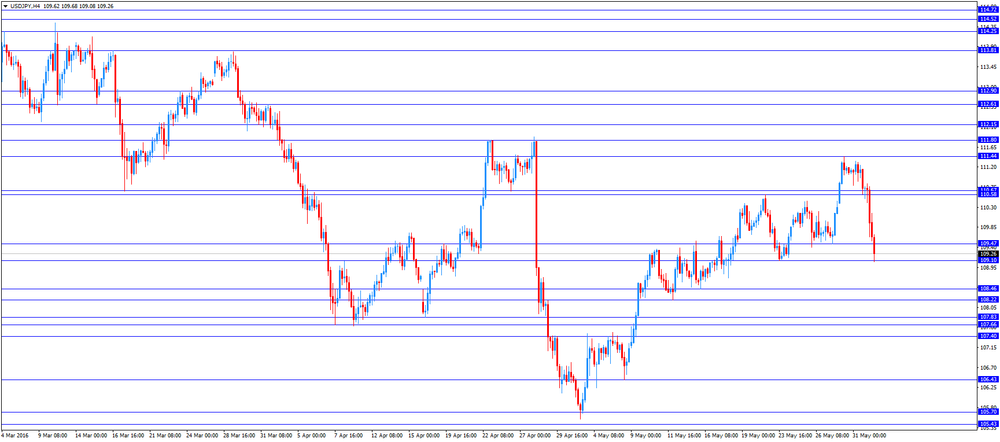This screenshot has height=442, width=1000.
Task: Click the 5 Apr 00:00 time label
Action: point(311,436)
